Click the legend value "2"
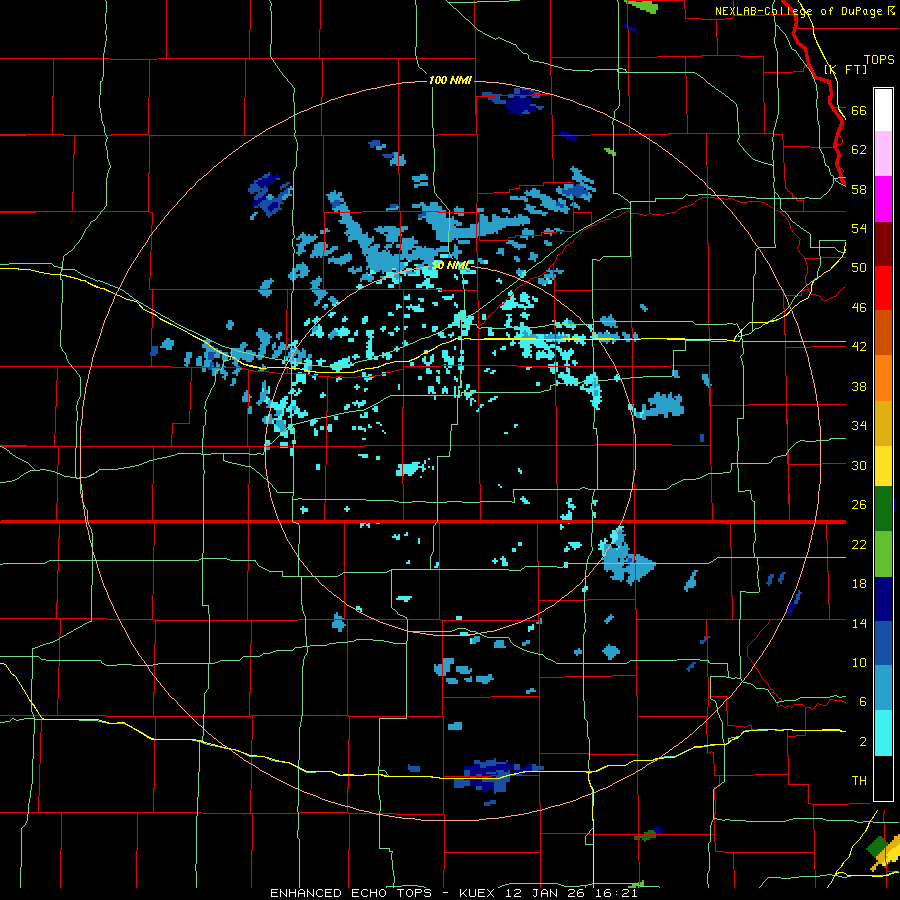 tap(862, 742)
